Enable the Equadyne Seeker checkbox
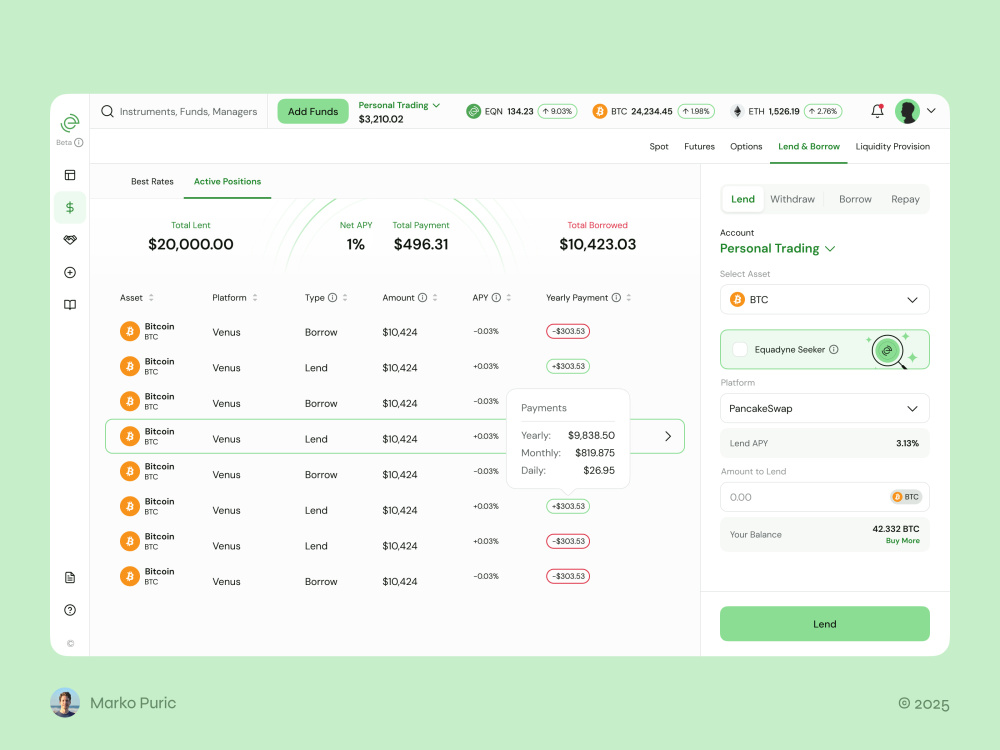1000x750 pixels. point(740,349)
